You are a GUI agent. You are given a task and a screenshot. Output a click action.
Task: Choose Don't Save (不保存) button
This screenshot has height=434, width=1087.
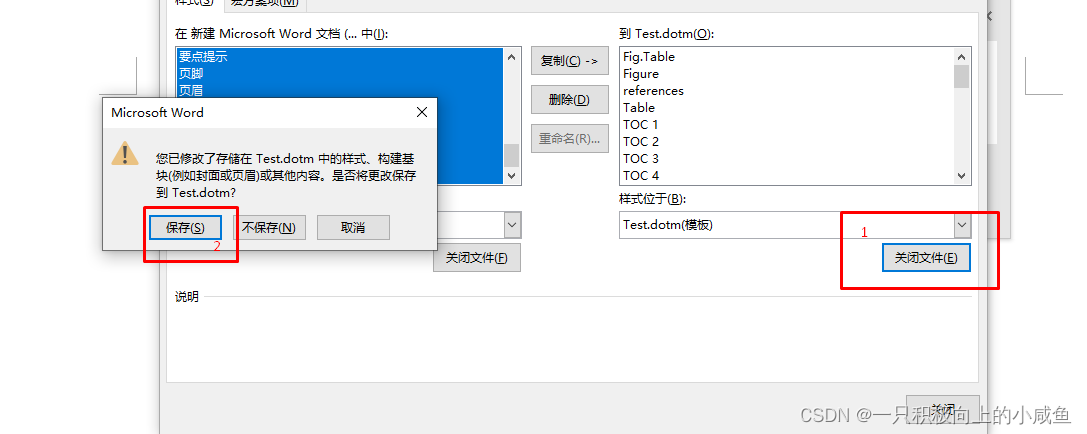(269, 227)
